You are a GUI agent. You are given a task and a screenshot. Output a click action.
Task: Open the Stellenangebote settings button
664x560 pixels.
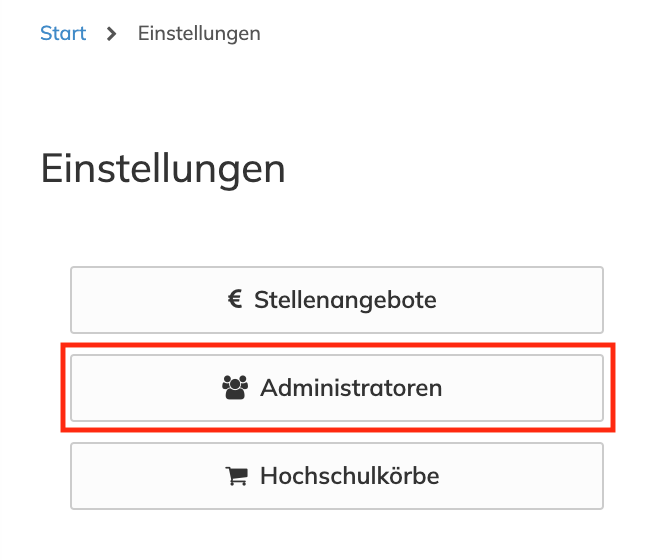pos(337,300)
